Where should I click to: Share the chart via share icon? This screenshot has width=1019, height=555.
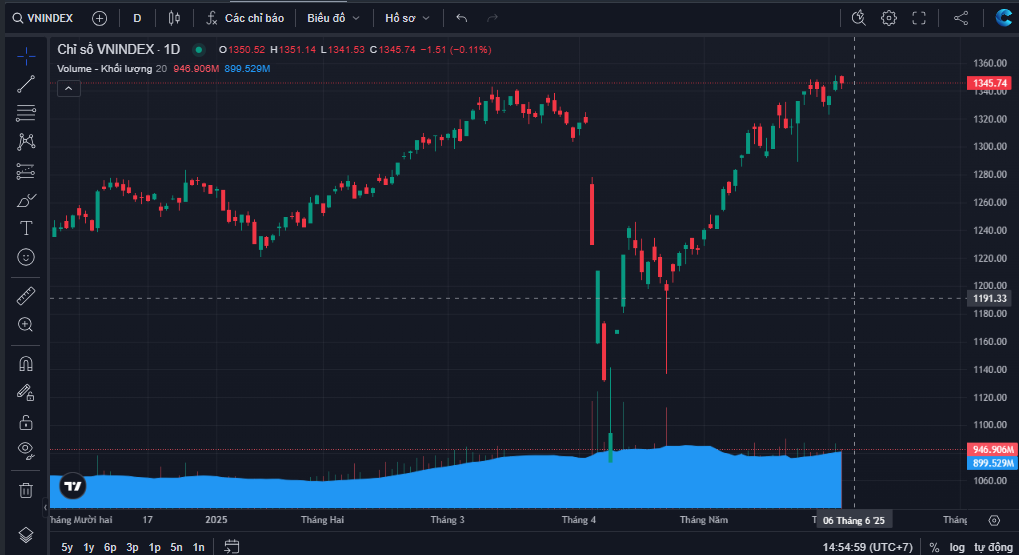point(961,18)
